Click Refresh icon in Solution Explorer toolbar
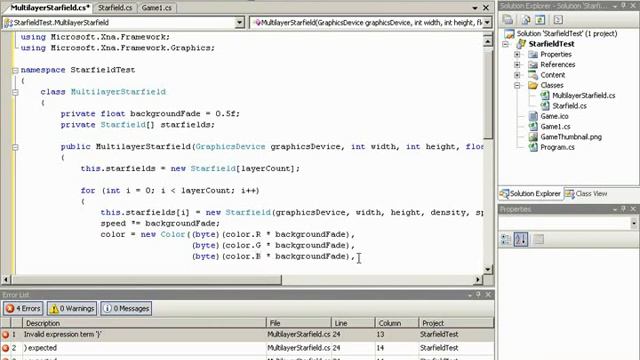The height and width of the screenshot is (360, 640). [540, 20]
